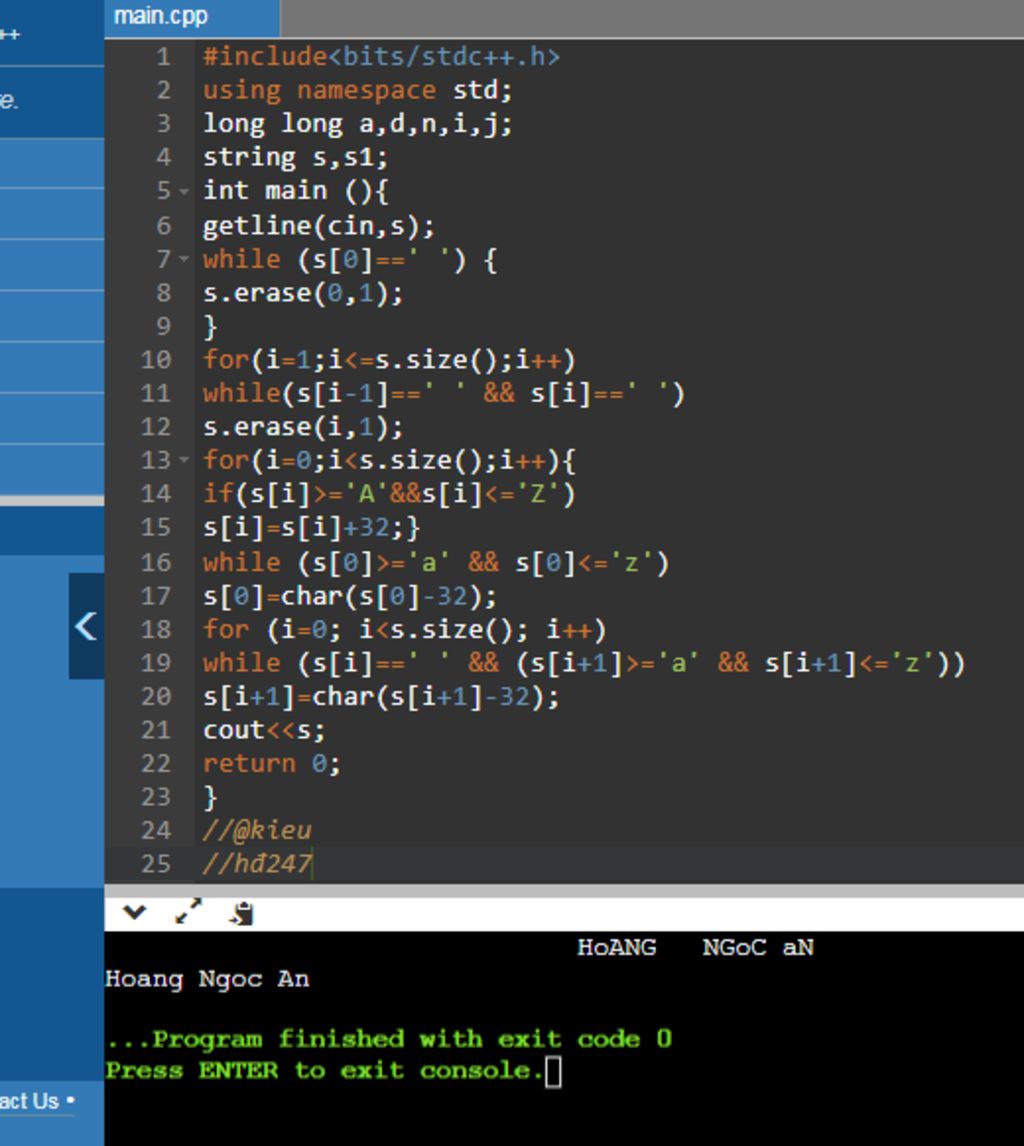
Task: Open the Contact Us link
Action: [x=30, y=1101]
